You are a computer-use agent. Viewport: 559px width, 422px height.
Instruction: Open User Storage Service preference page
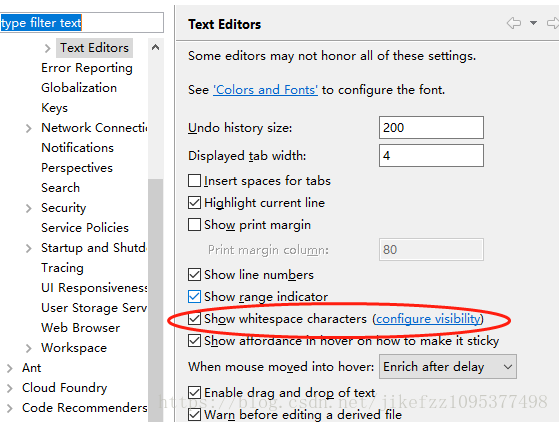pyautogui.click(x=94, y=308)
